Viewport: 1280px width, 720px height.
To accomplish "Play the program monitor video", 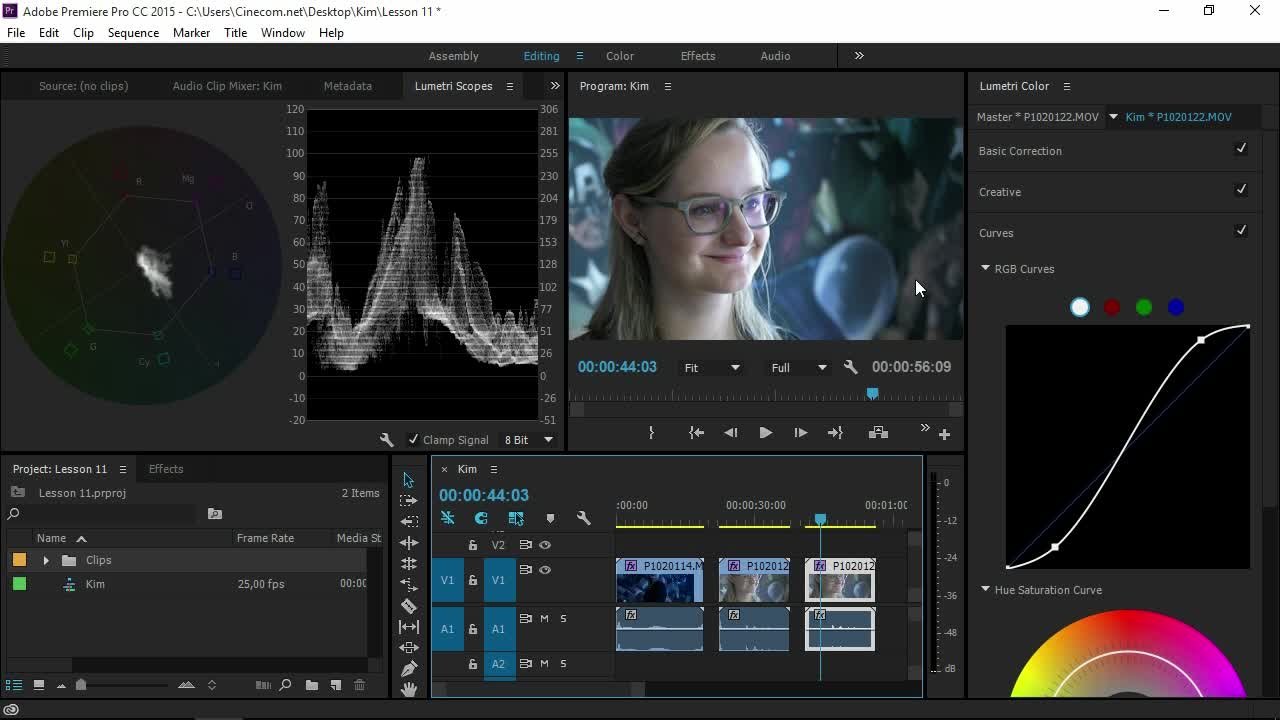I will click(765, 432).
